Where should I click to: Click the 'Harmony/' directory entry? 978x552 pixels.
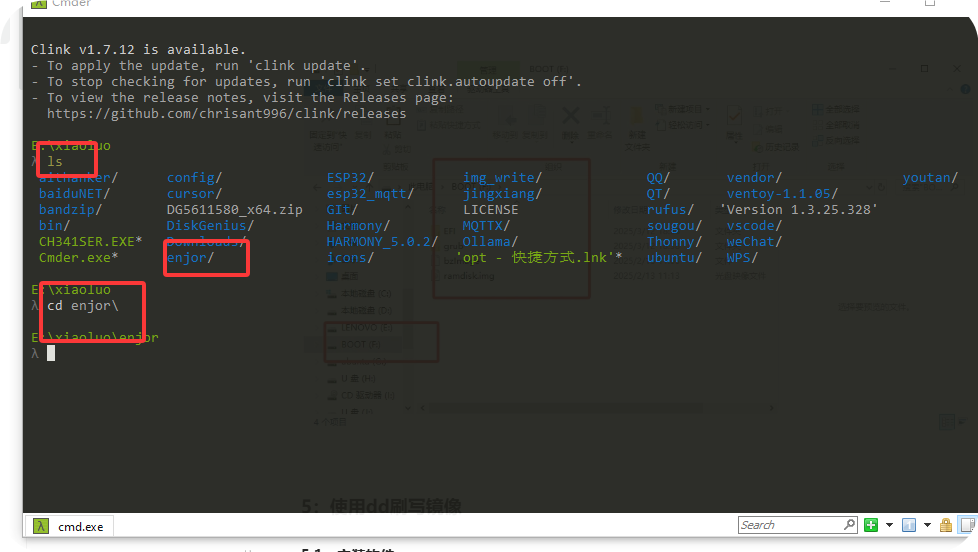(x=358, y=226)
